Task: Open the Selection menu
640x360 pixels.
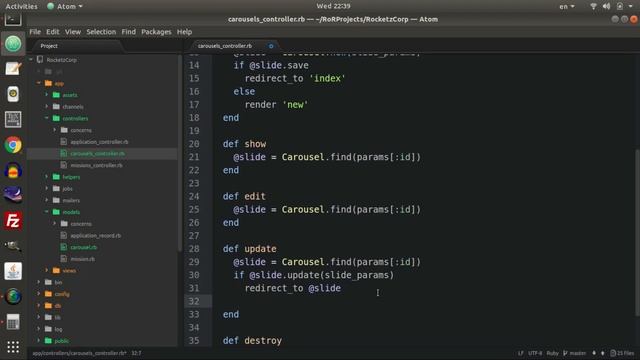Action: tap(101, 32)
